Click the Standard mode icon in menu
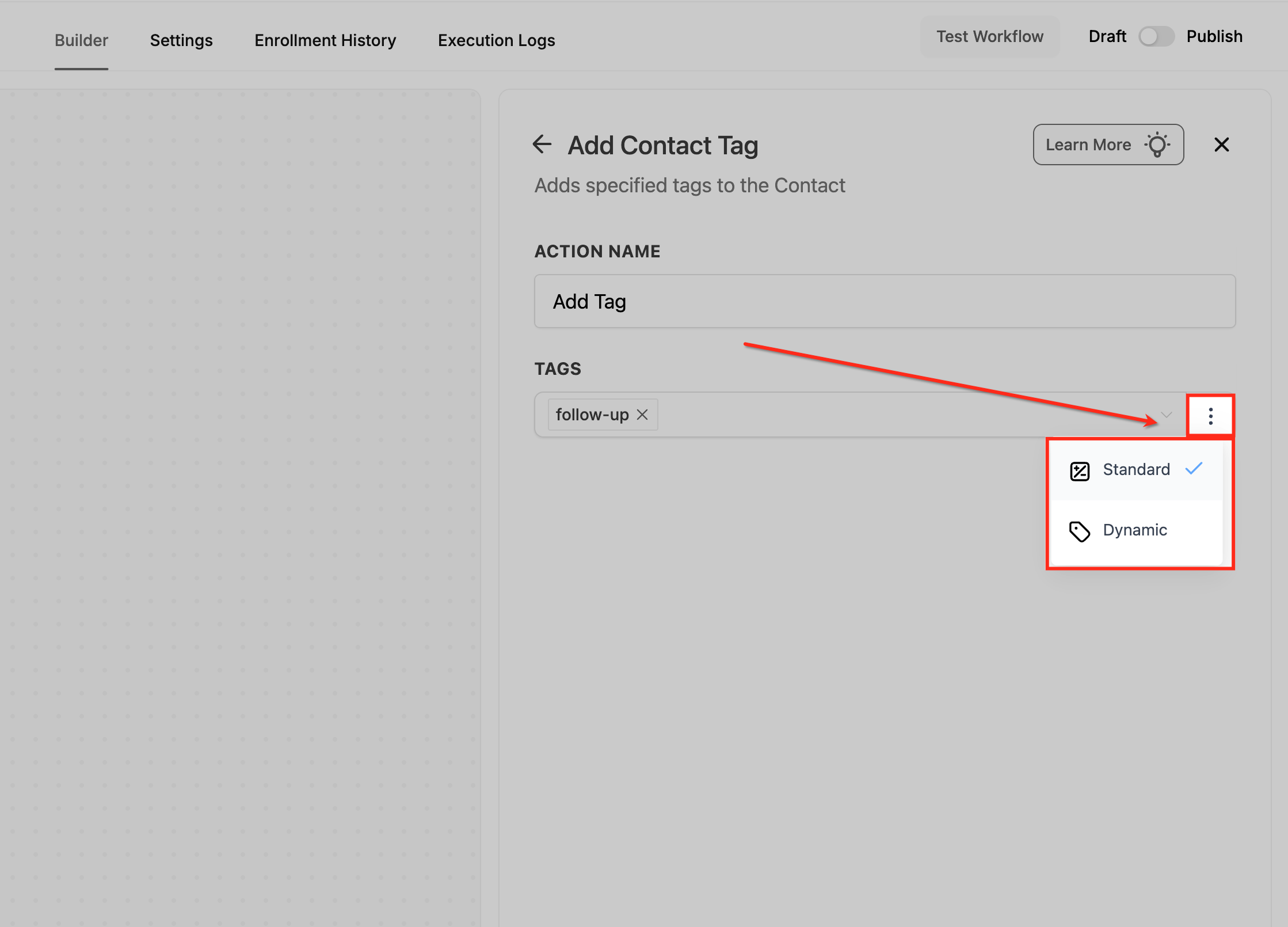Image resolution: width=1288 pixels, height=927 pixels. pos(1079,471)
